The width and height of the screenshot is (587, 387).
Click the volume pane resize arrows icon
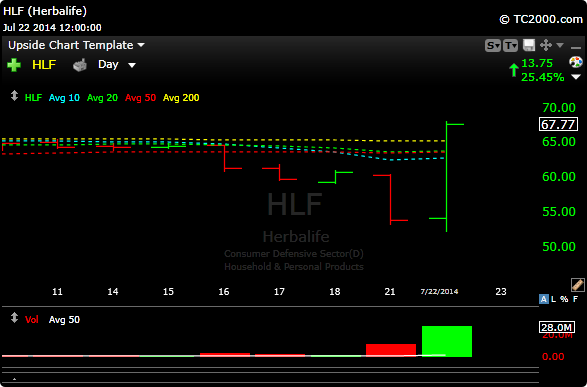(x=14, y=318)
